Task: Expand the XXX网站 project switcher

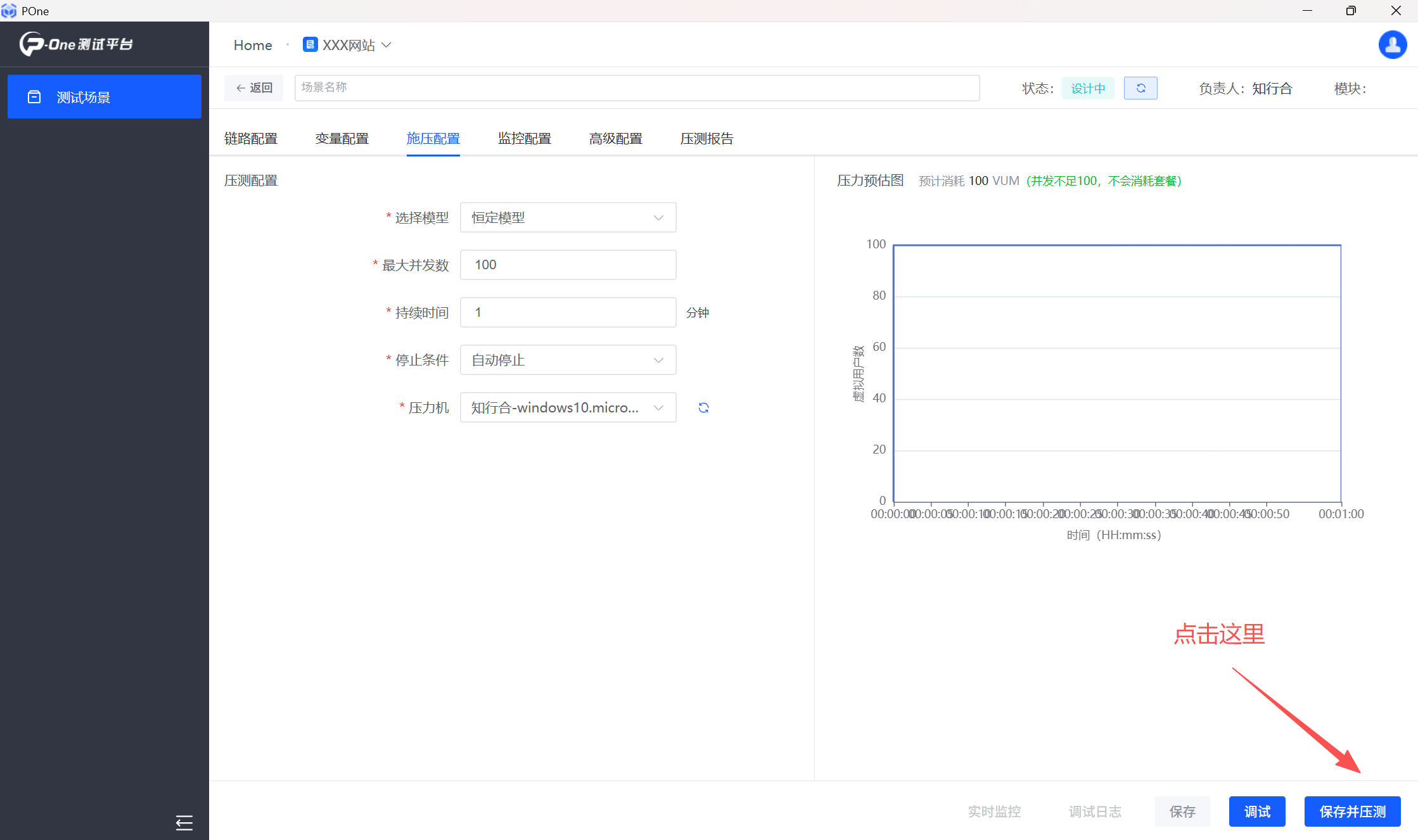Action: [386, 45]
